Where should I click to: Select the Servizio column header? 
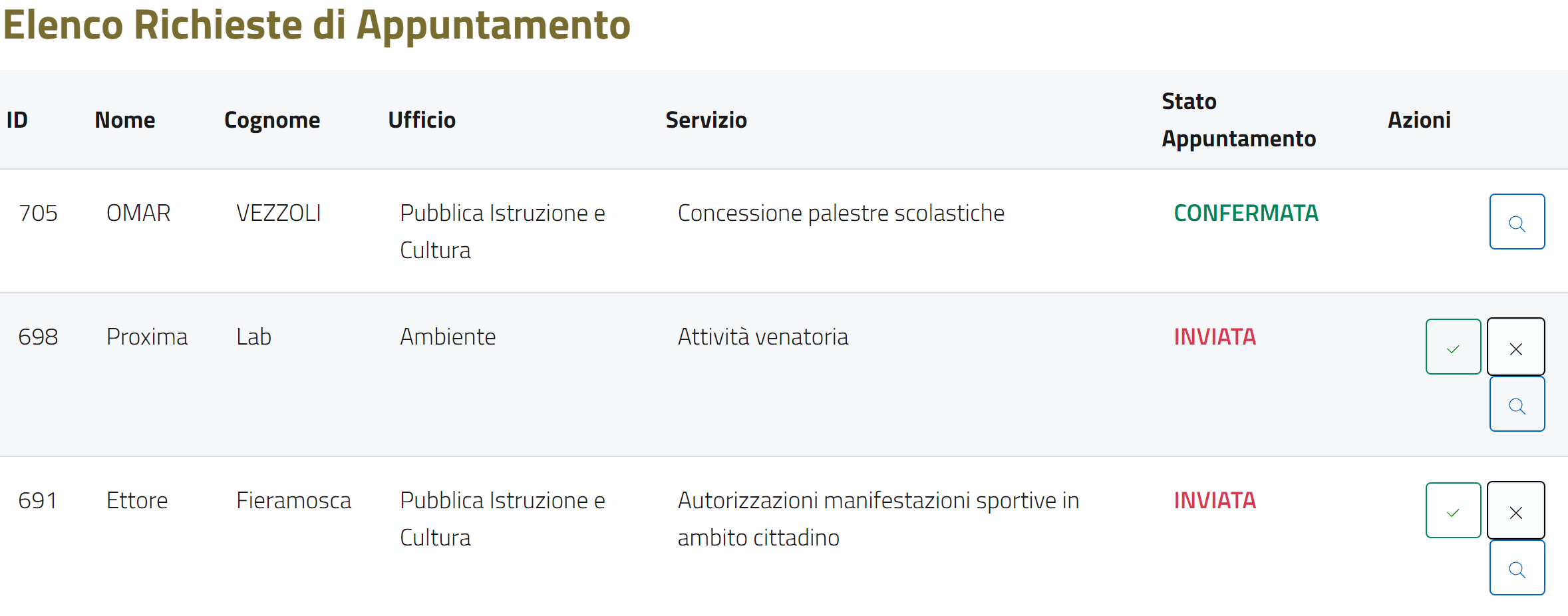coord(706,120)
